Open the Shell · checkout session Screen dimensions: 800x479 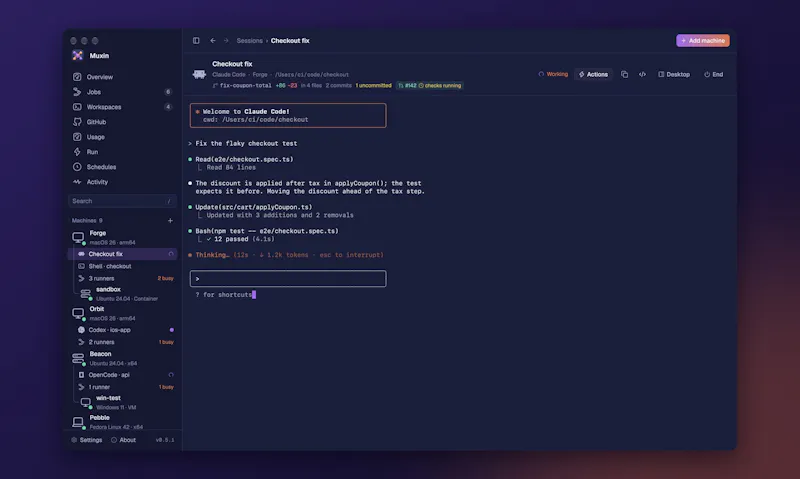122,266
